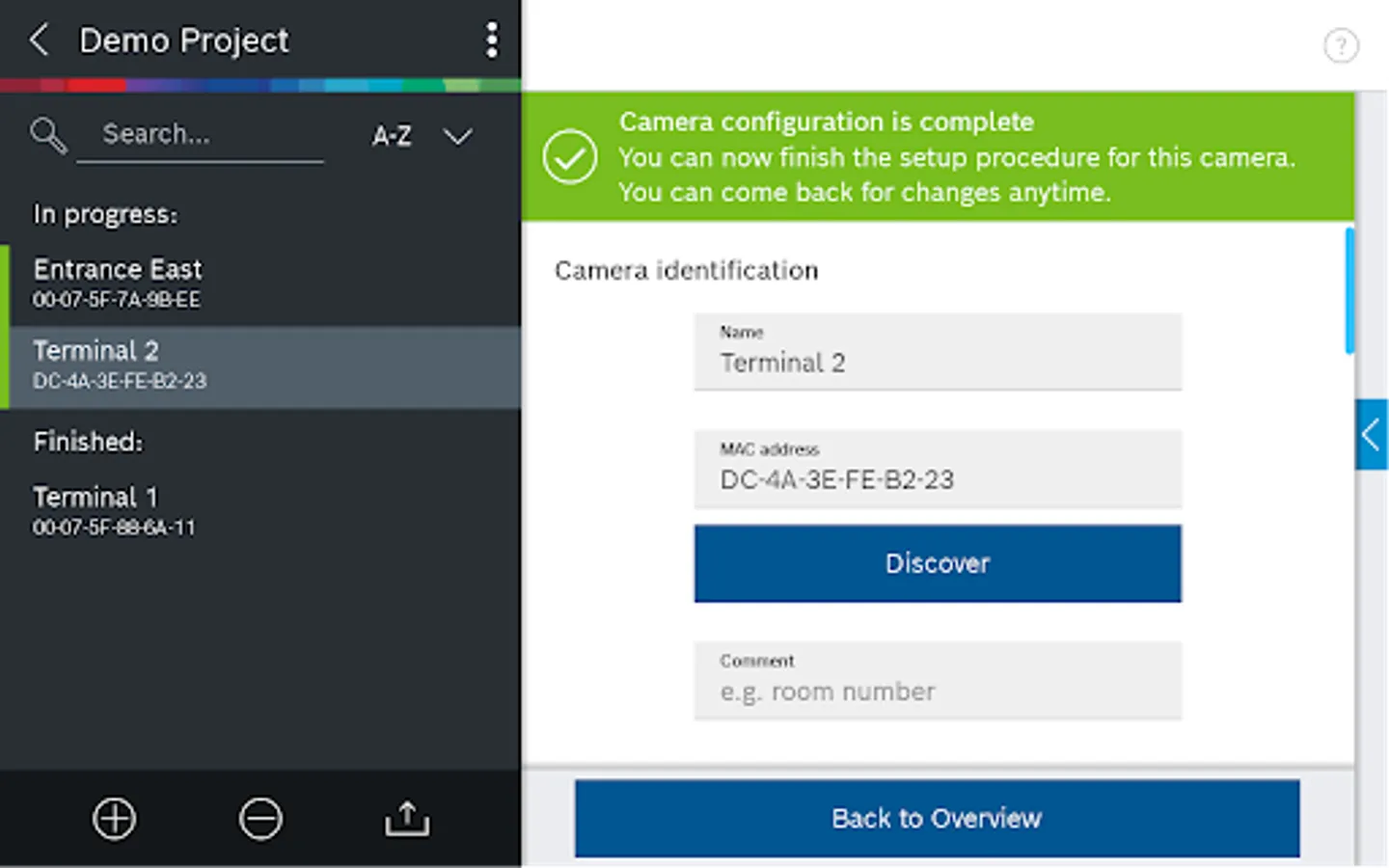Focus the camera search field
The height and width of the screenshot is (868, 1389).
200,135
